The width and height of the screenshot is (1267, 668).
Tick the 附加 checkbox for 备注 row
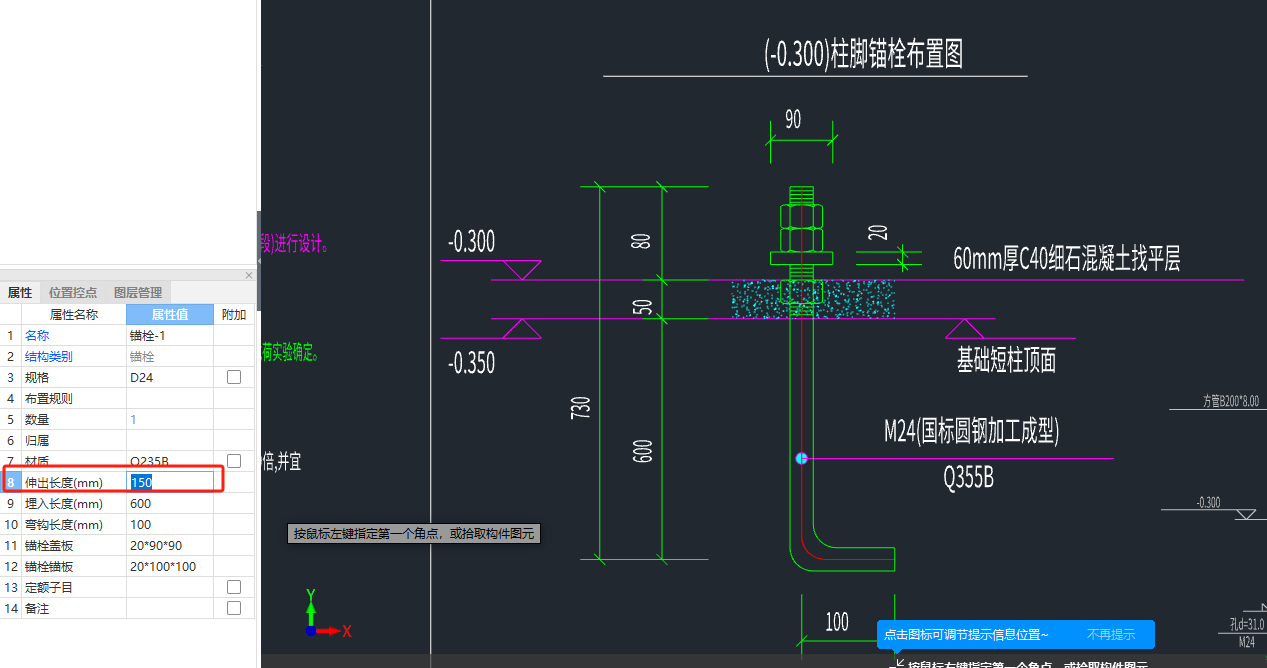234,608
